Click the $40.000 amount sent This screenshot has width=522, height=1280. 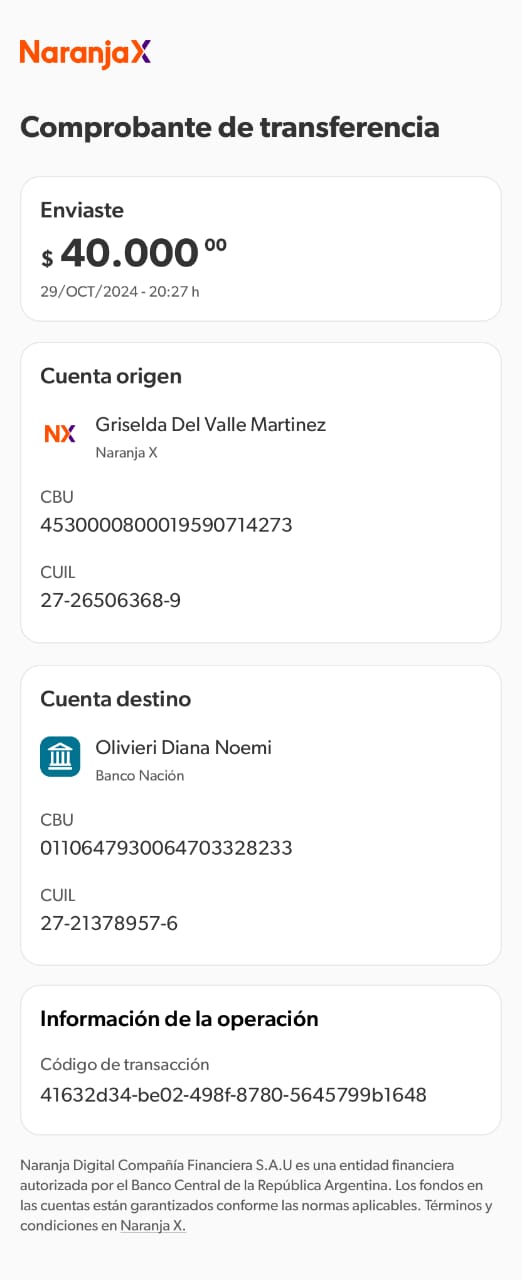134,254
